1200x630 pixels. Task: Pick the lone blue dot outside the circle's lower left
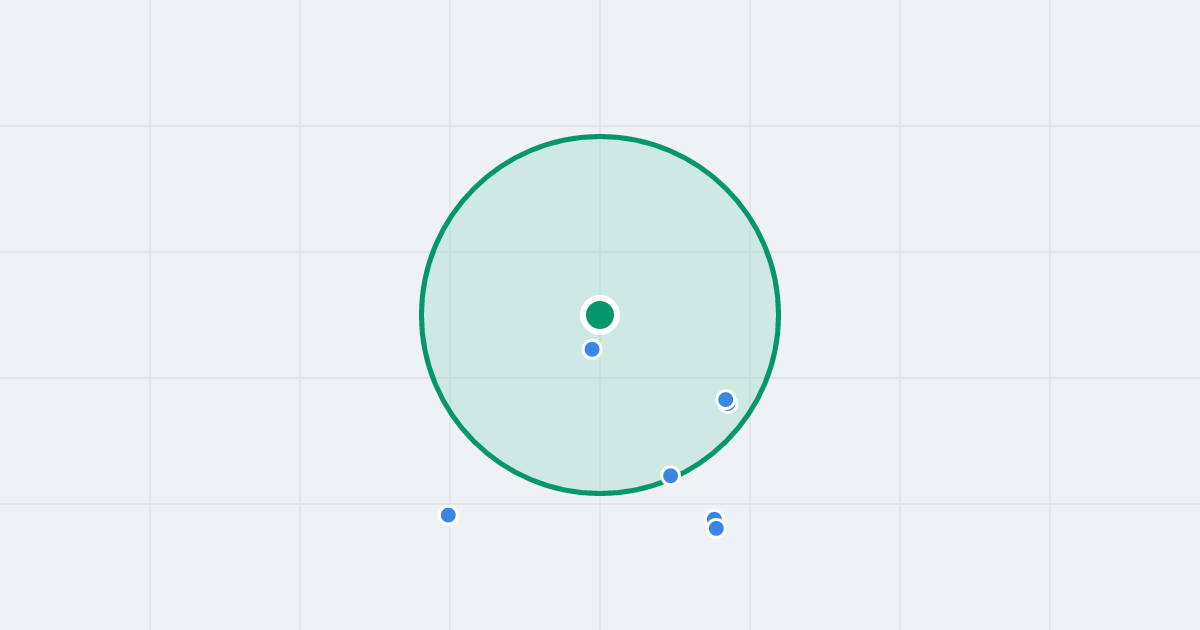point(448,515)
